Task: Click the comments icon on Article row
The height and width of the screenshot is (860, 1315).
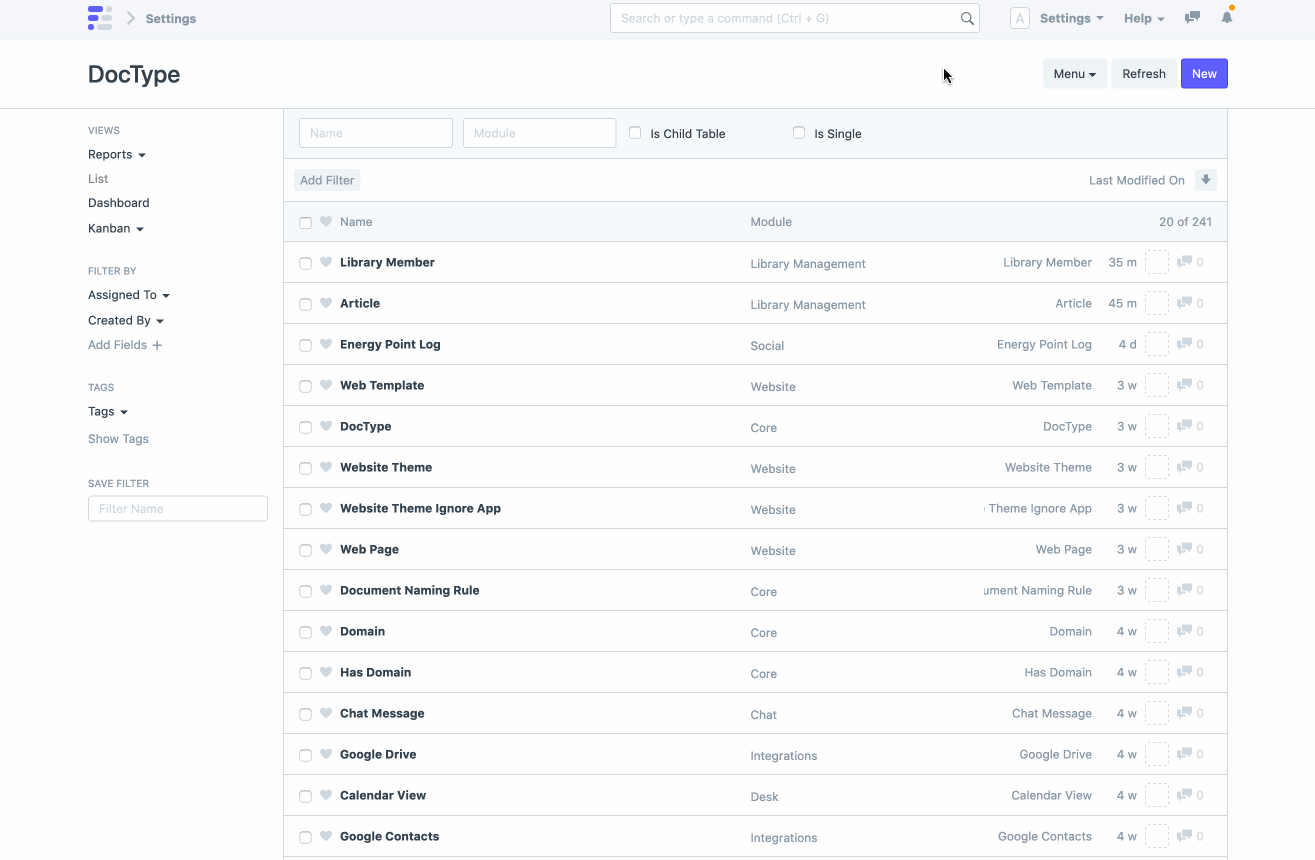Action: click(1184, 303)
